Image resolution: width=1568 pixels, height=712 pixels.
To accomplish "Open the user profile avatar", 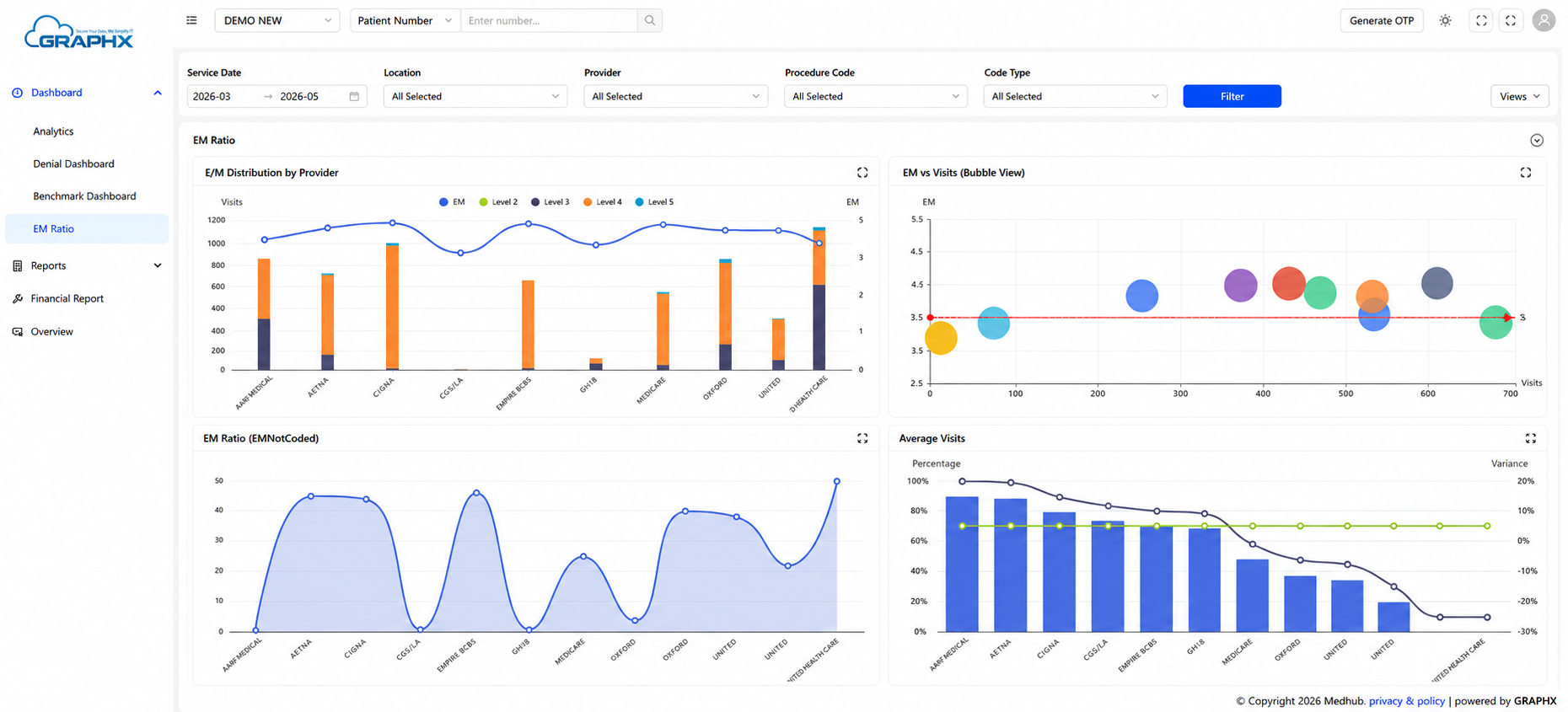I will coord(1544,20).
